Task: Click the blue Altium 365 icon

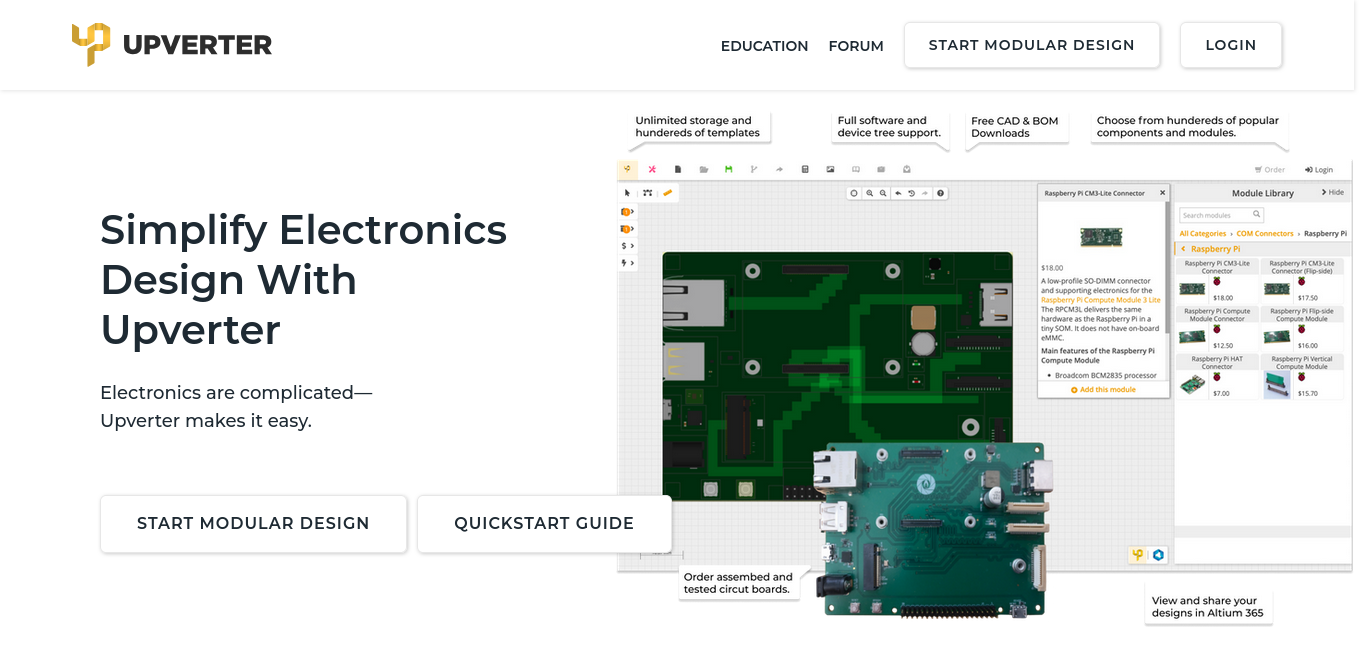Action: (x=1158, y=555)
